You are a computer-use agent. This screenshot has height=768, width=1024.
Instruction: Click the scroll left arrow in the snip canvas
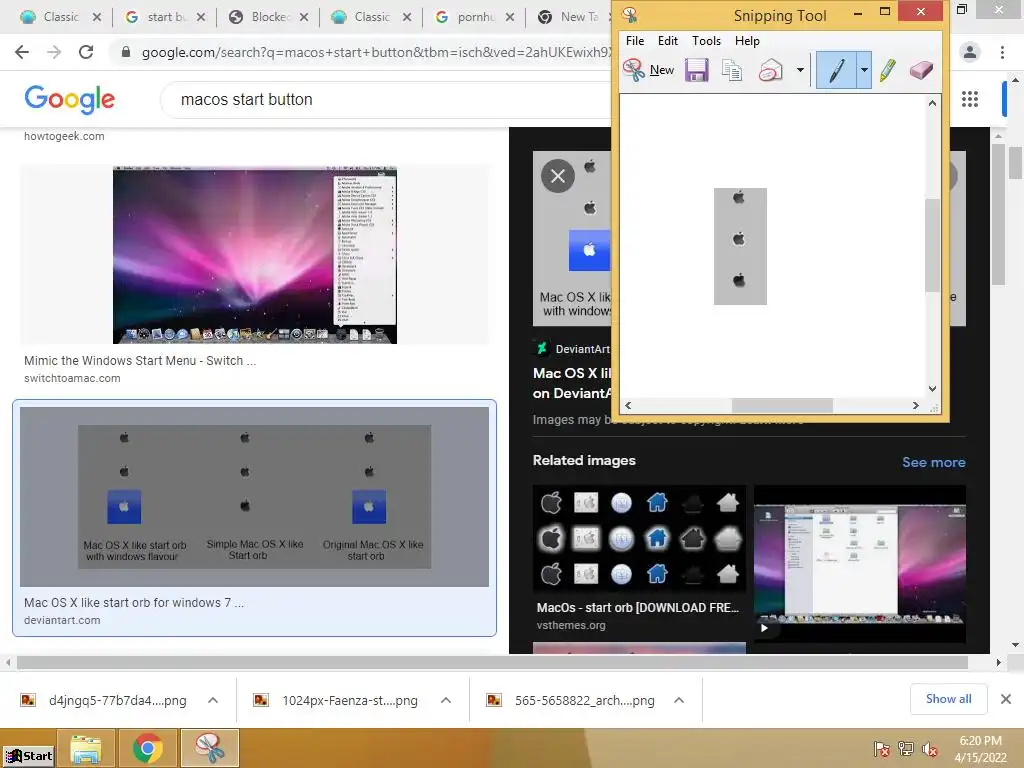click(x=628, y=406)
